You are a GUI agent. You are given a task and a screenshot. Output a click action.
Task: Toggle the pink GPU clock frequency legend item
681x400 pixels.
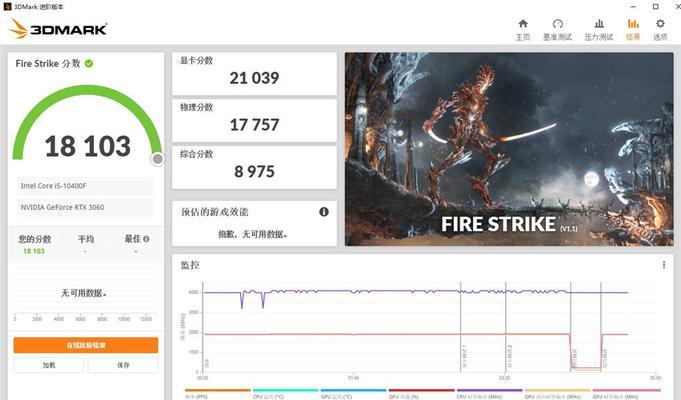(x=626, y=393)
